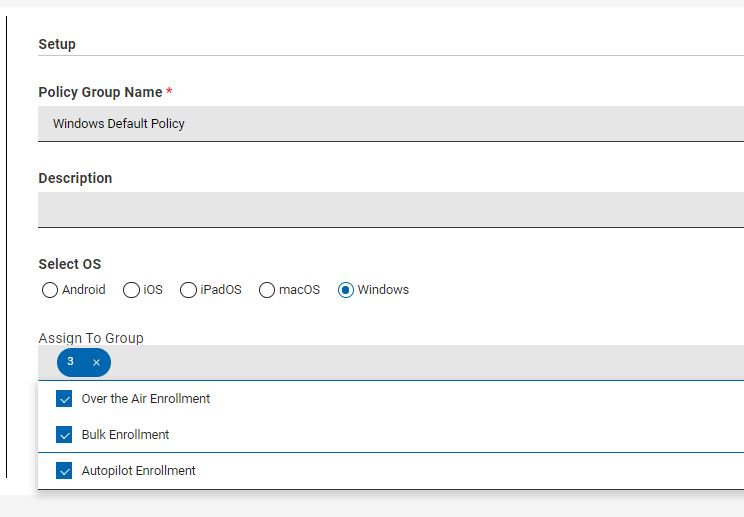
Task: Click the Autopilot Enrollment option text
Action: click(x=139, y=471)
